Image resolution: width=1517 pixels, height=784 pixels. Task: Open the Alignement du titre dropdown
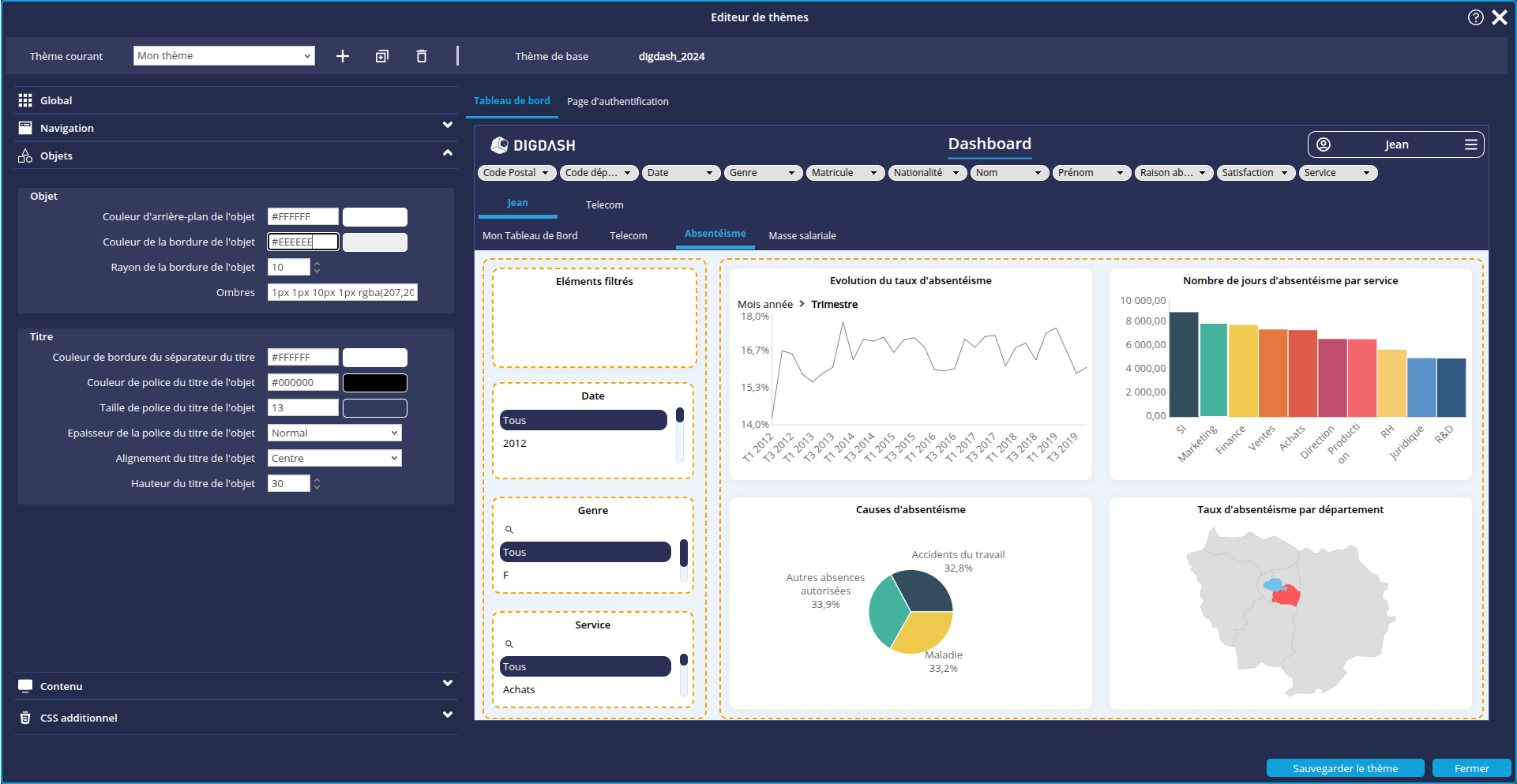334,459
